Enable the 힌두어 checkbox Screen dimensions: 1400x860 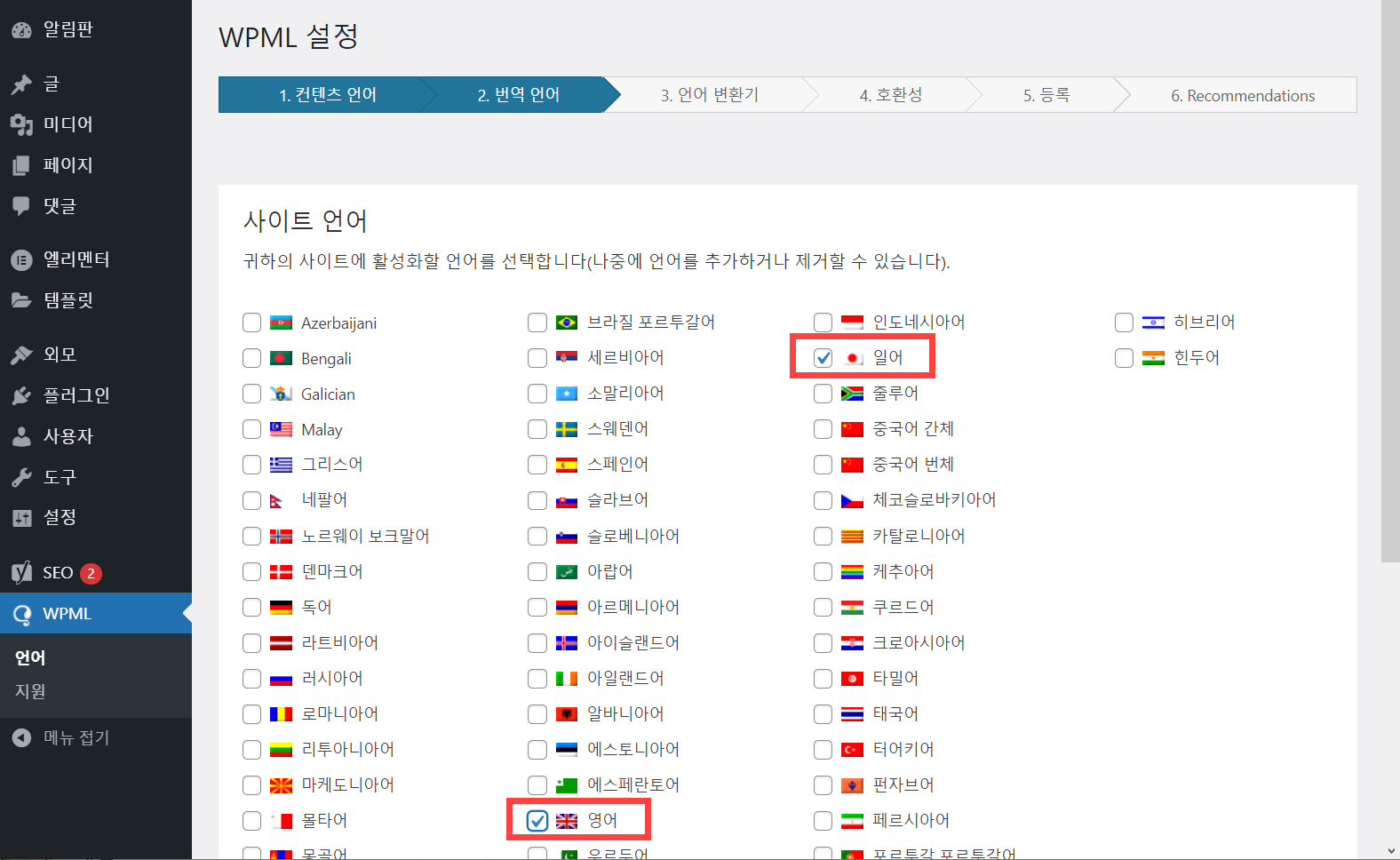click(1125, 358)
